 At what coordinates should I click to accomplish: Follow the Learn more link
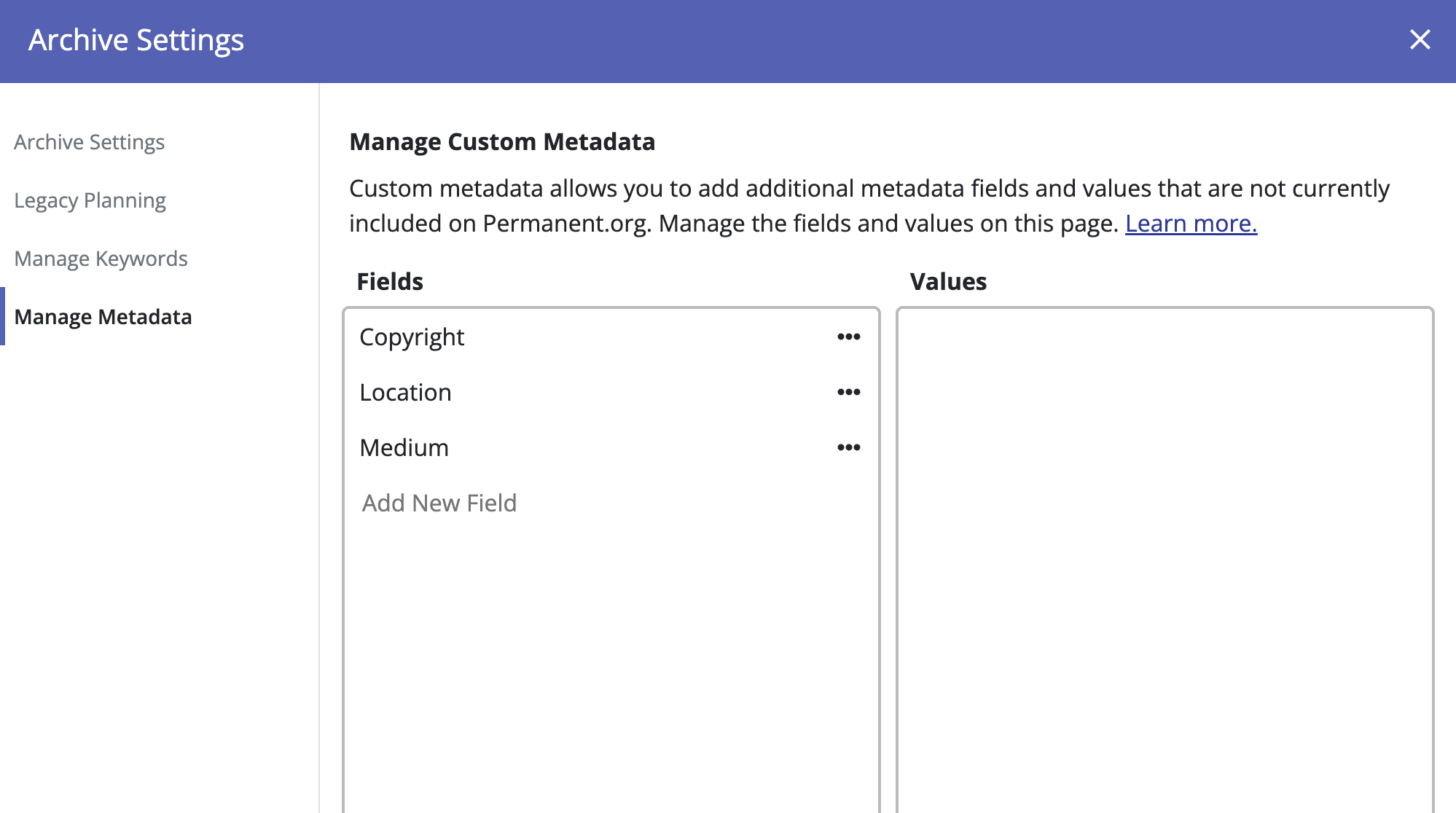coord(1191,224)
